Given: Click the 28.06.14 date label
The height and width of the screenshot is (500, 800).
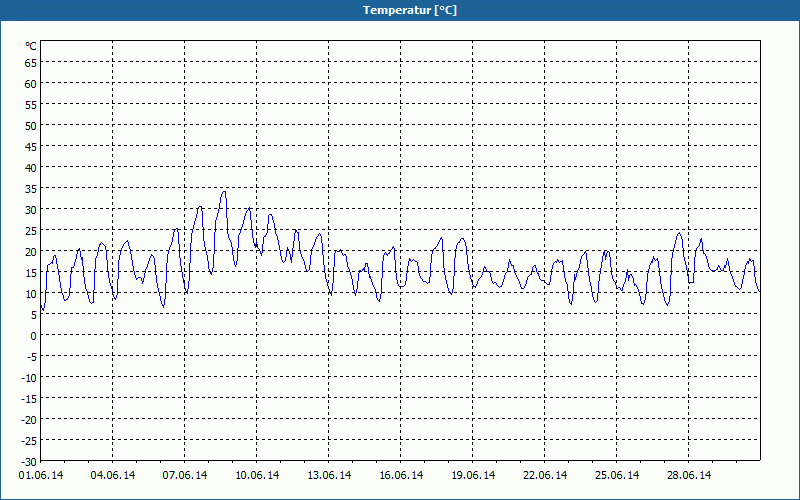Looking at the screenshot, I should pos(689,476).
